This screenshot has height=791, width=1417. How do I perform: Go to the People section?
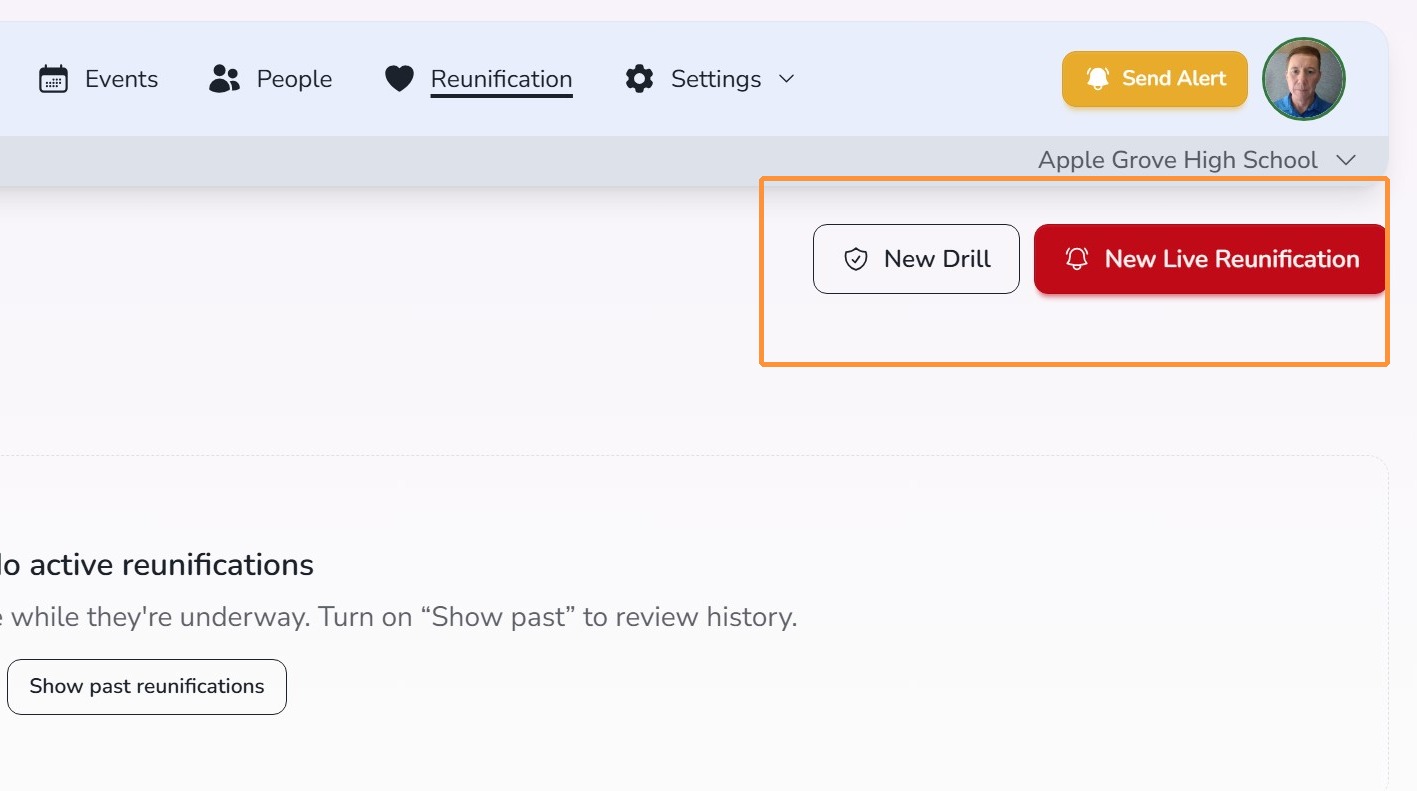point(270,79)
